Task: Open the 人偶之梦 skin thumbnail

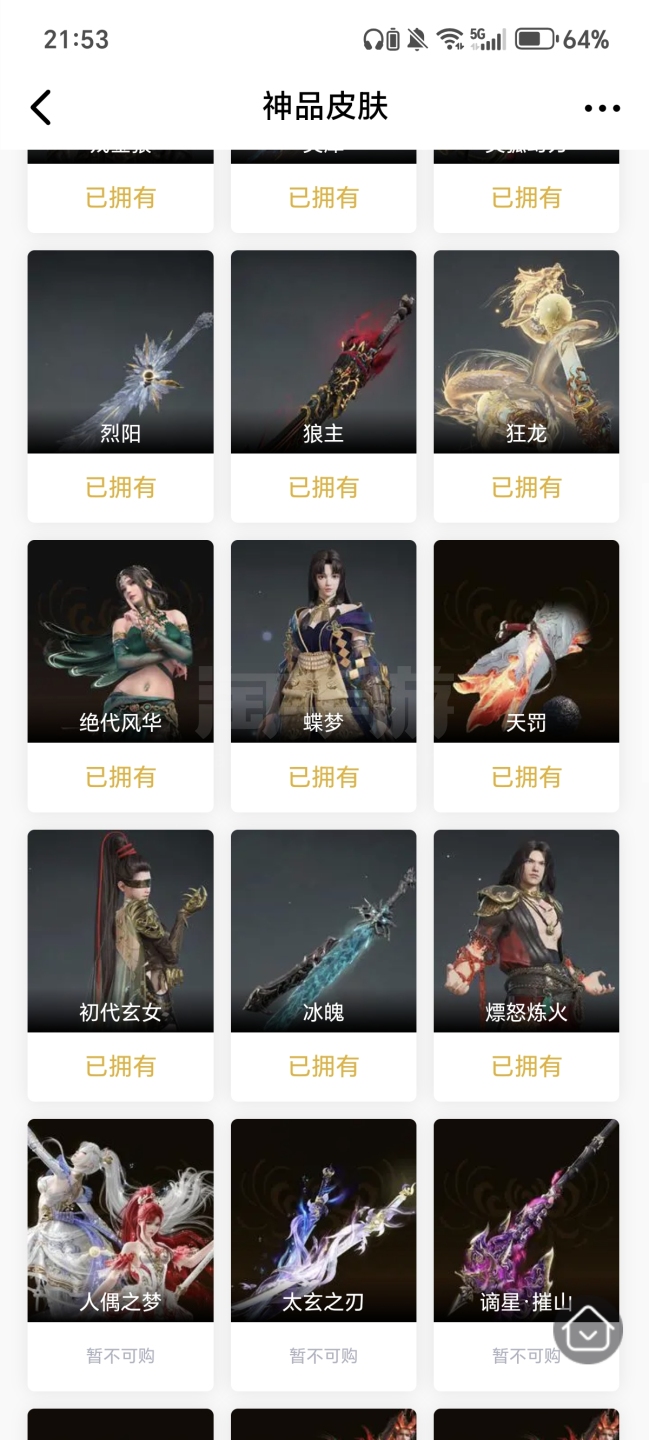Action: (120, 1220)
